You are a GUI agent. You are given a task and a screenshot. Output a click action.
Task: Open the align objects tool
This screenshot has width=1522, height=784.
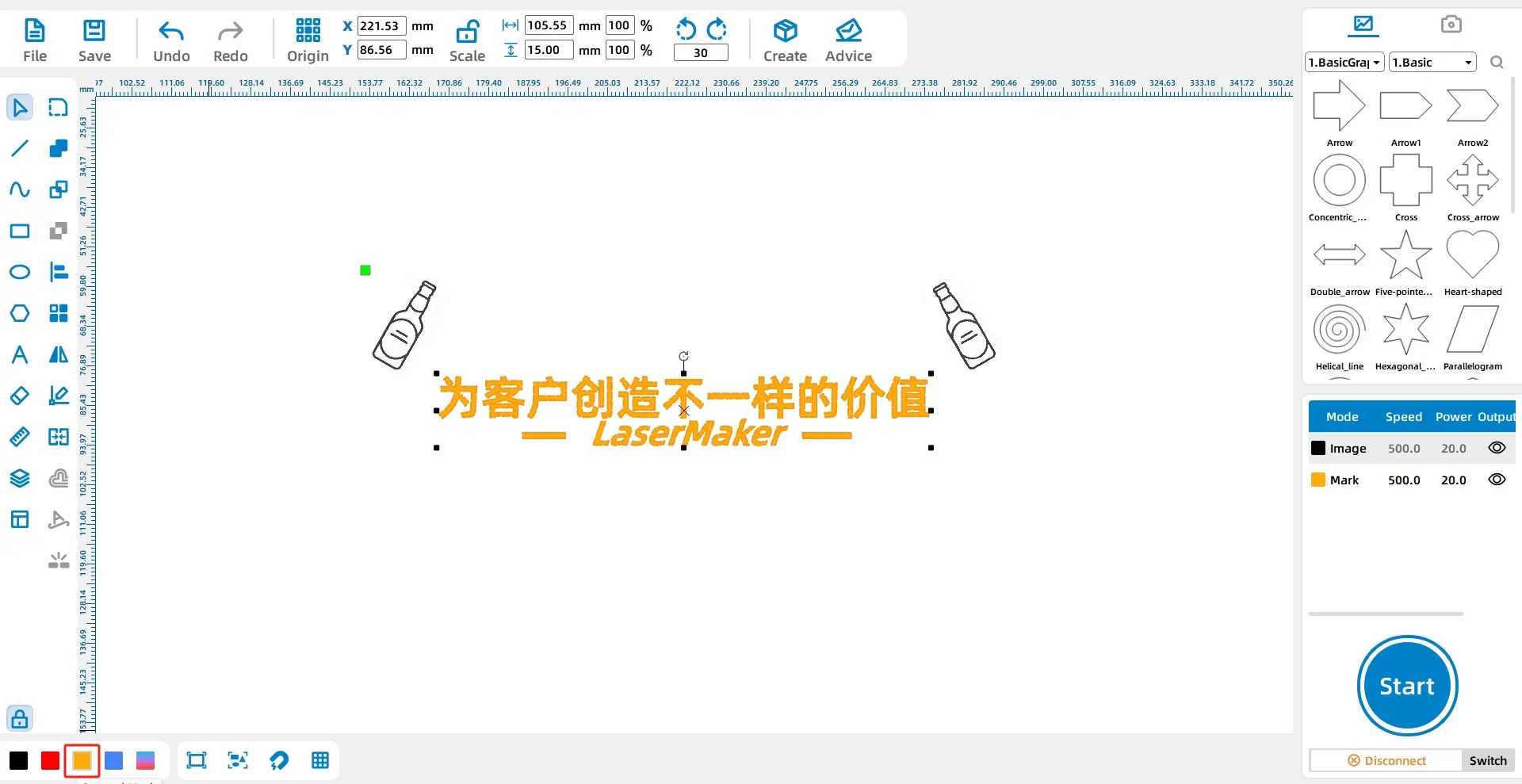click(59, 272)
